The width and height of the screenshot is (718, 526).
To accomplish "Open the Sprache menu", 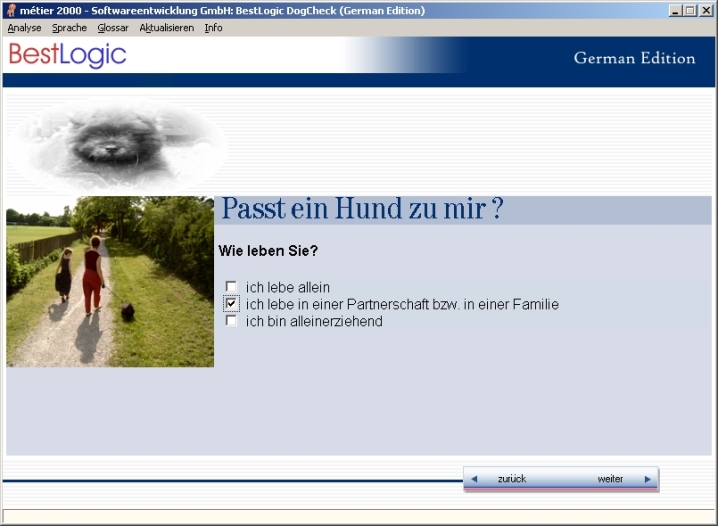I will (x=69, y=28).
